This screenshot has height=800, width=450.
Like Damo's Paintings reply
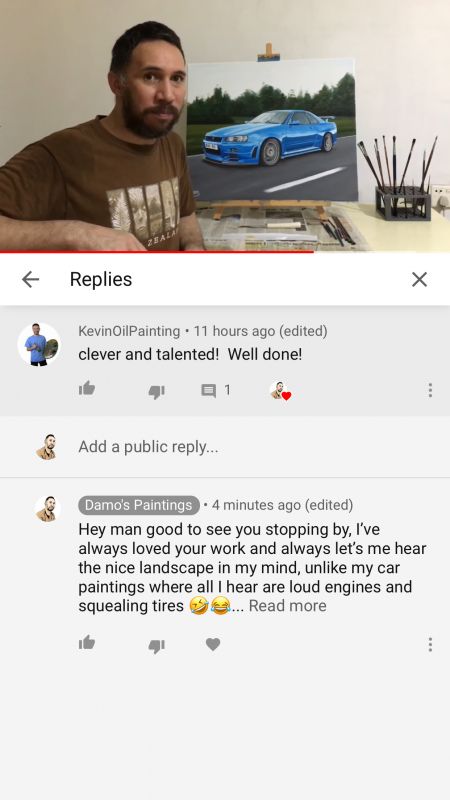click(87, 642)
